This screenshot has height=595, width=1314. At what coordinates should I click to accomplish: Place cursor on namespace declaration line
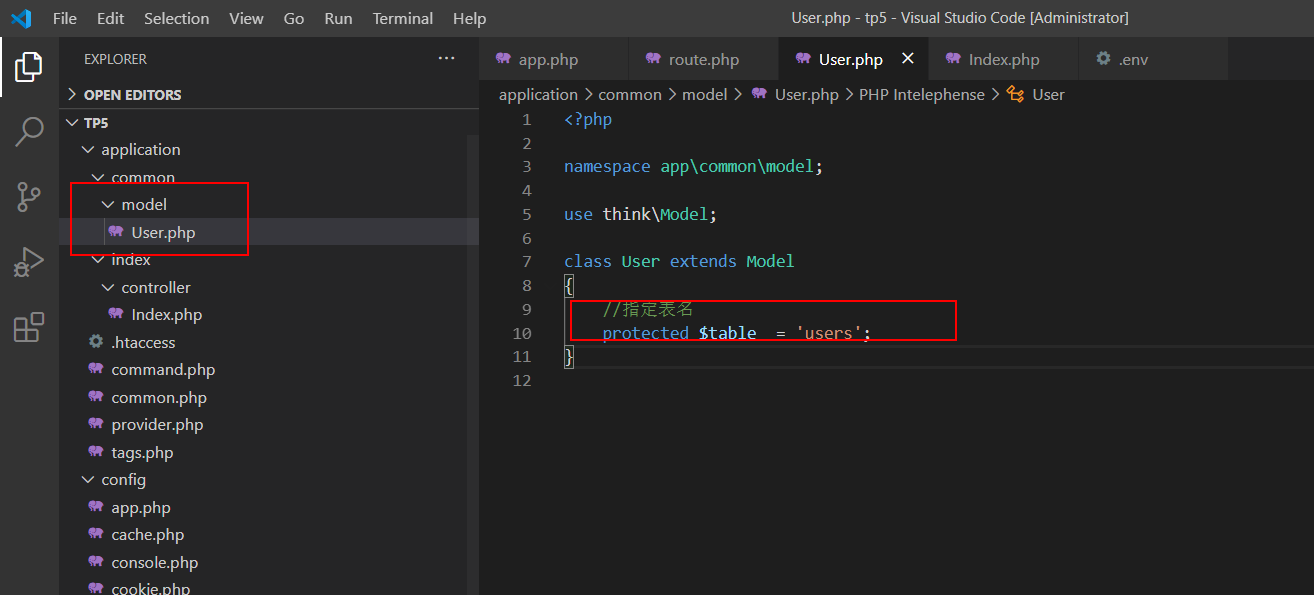click(693, 166)
